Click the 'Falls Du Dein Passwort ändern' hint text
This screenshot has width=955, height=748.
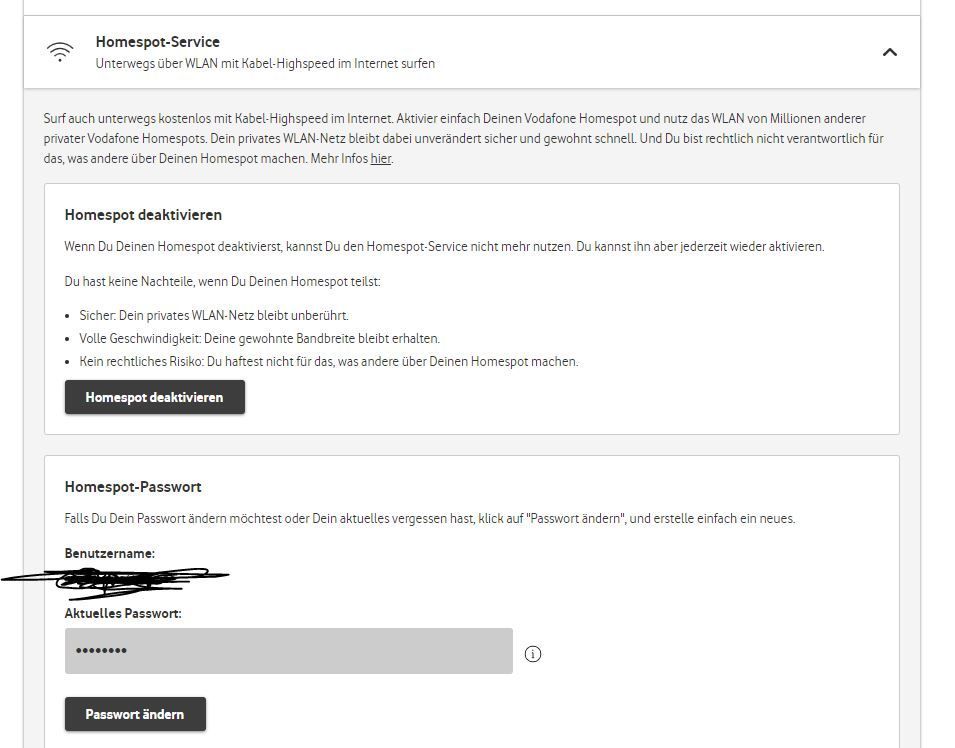(x=429, y=518)
